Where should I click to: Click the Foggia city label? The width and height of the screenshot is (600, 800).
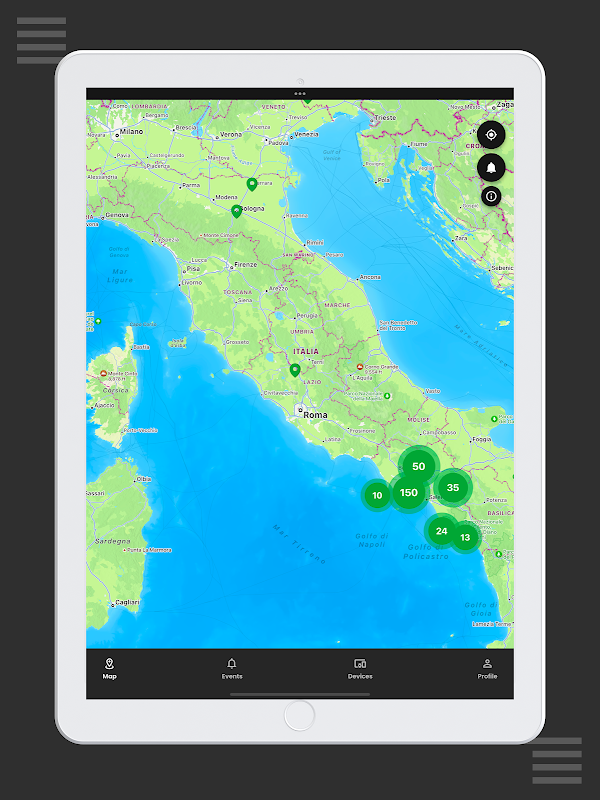point(482,439)
